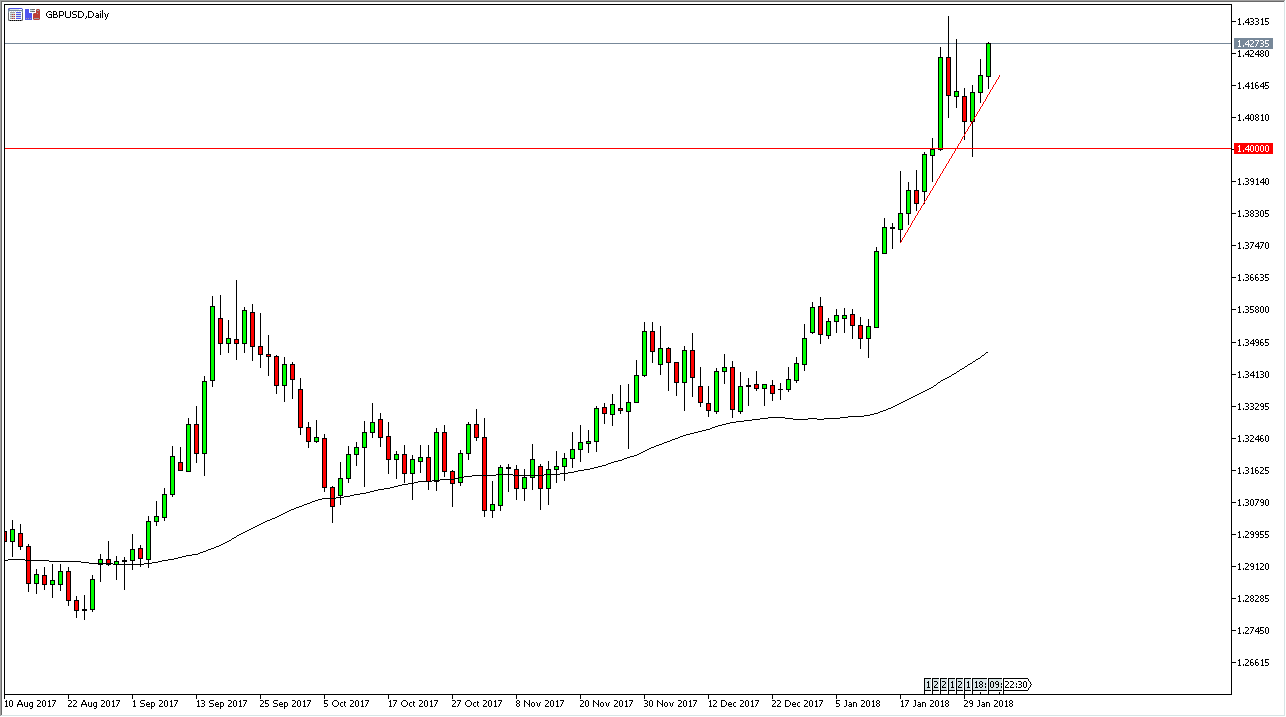The height and width of the screenshot is (717, 1286).
Task: Select the 22 Dec 2017 axis label
Action: tap(798, 704)
